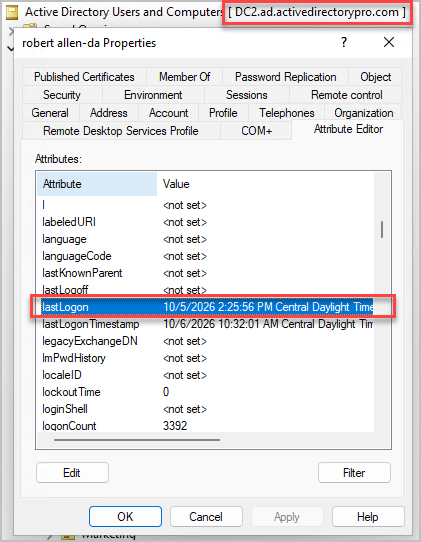This screenshot has width=421, height=542.
Task: Click the Help button
Action: pyautogui.click(x=368, y=517)
